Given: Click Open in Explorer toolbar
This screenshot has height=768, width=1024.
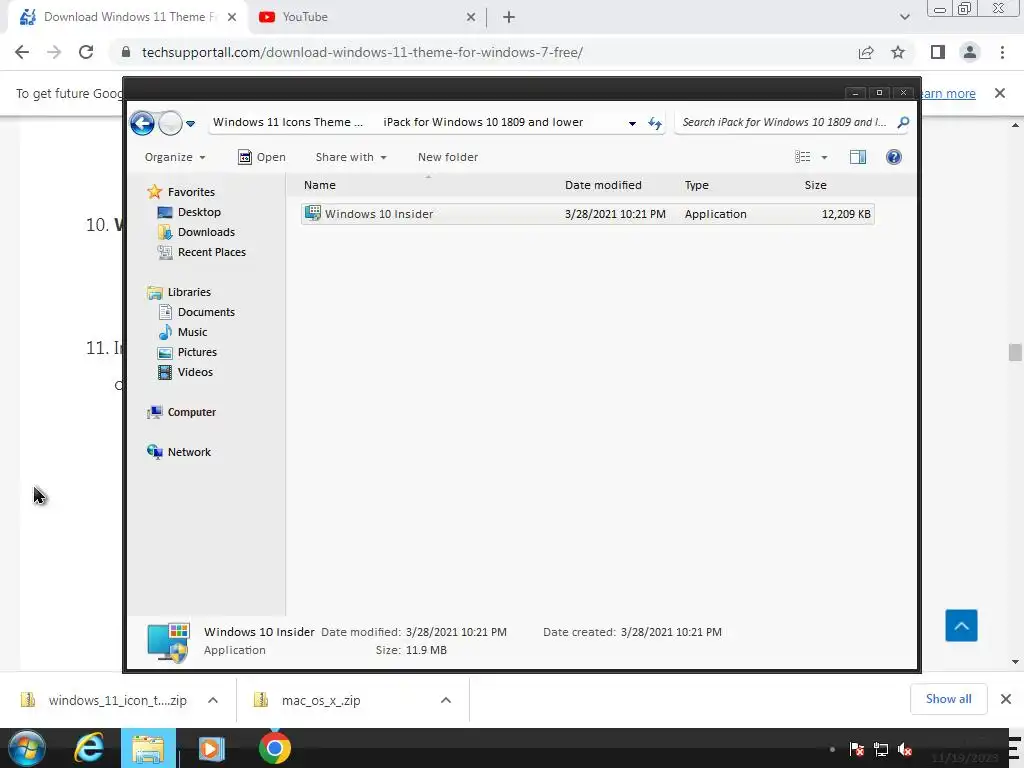Looking at the screenshot, I should click(x=261, y=157).
